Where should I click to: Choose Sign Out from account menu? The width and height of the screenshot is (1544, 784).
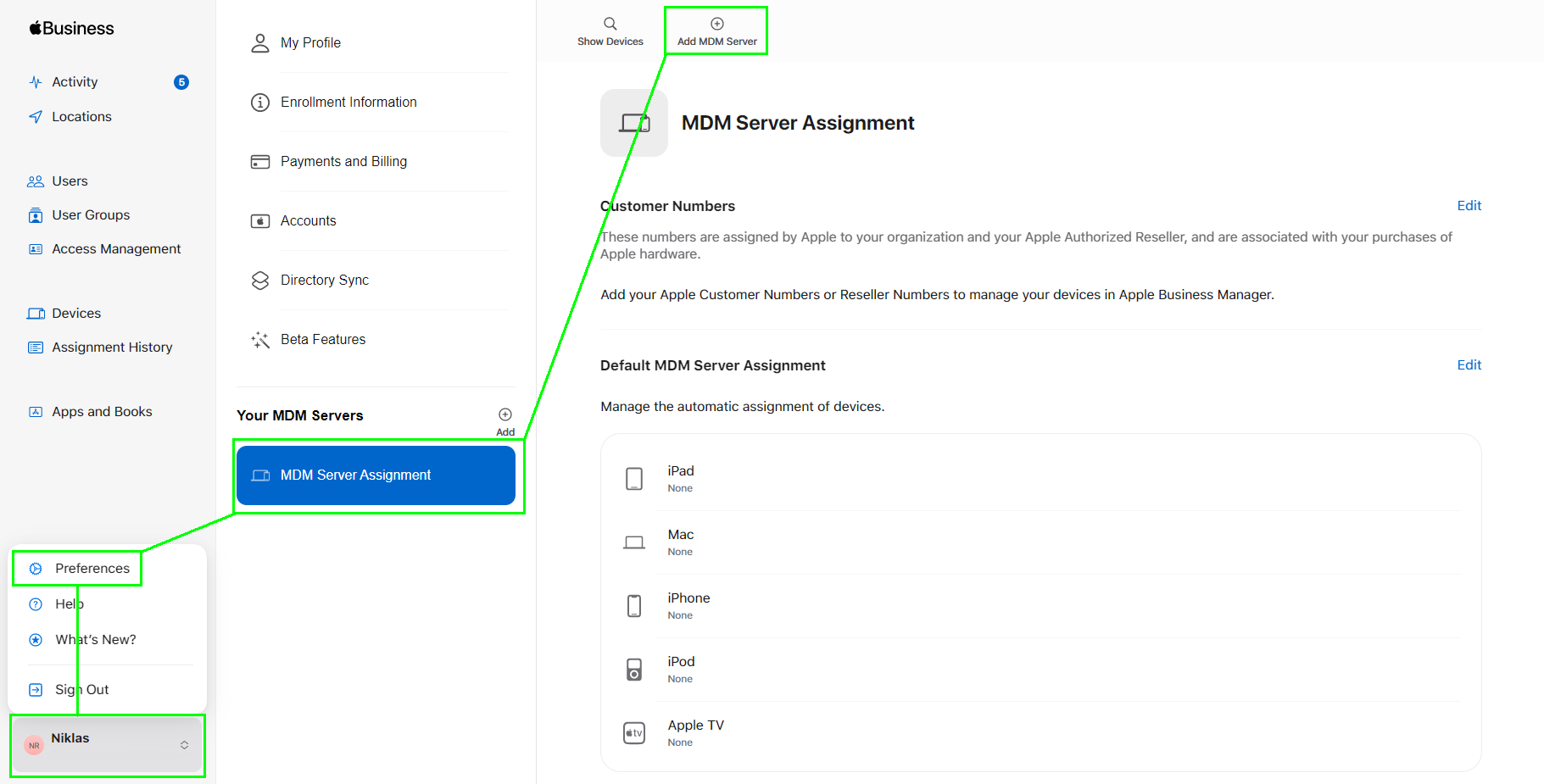point(81,690)
